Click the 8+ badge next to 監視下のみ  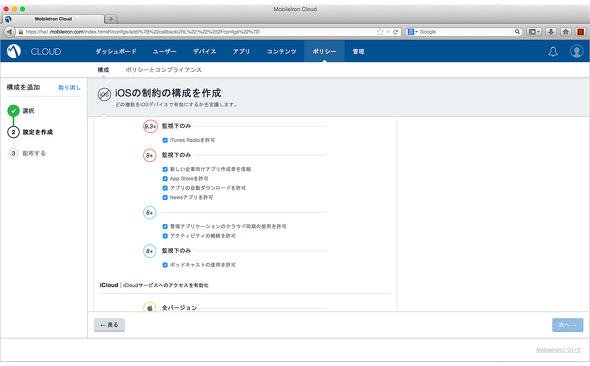(x=150, y=251)
